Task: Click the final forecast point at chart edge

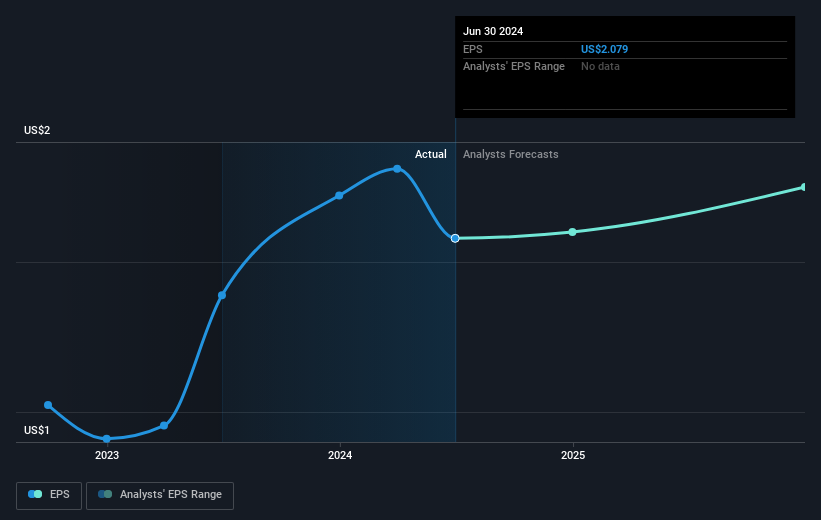Action: [x=804, y=187]
